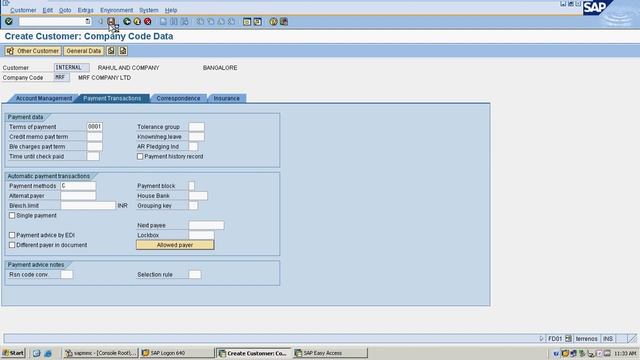Screen dimensions: 640x360
Task: Switch to sapmmc Console Root taskbar window
Action: [x=101, y=353]
